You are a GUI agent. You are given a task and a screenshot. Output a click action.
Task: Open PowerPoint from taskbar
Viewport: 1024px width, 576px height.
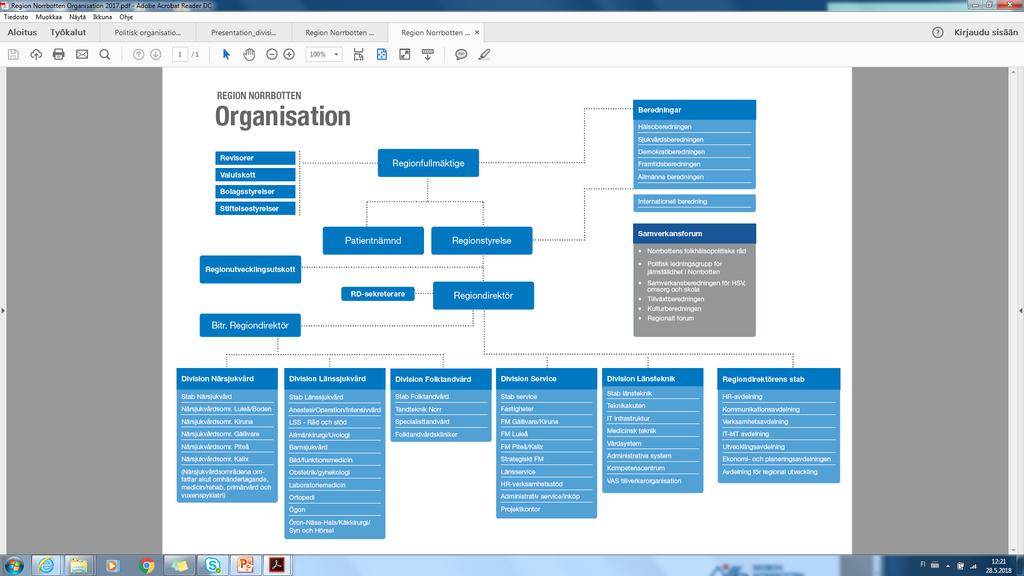click(x=246, y=566)
